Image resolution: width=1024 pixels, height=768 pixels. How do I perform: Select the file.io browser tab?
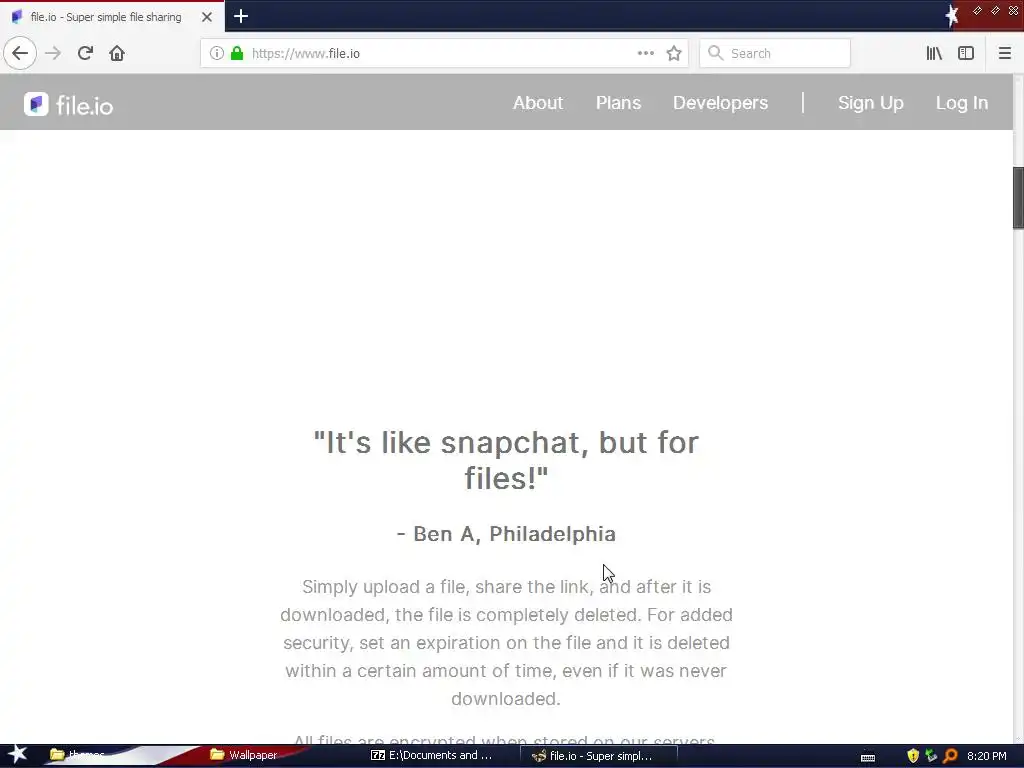click(x=112, y=17)
